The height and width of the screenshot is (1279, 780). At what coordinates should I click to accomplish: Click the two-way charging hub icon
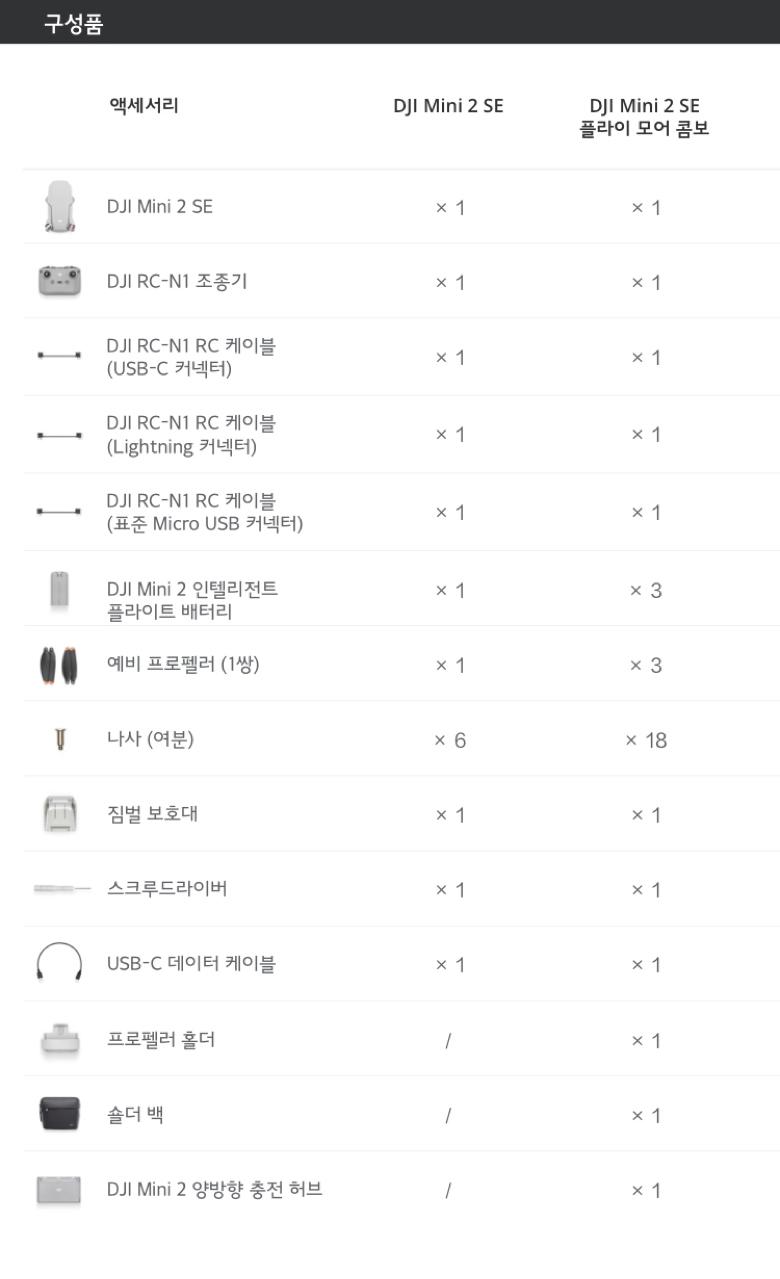(x=59, y=1190)
